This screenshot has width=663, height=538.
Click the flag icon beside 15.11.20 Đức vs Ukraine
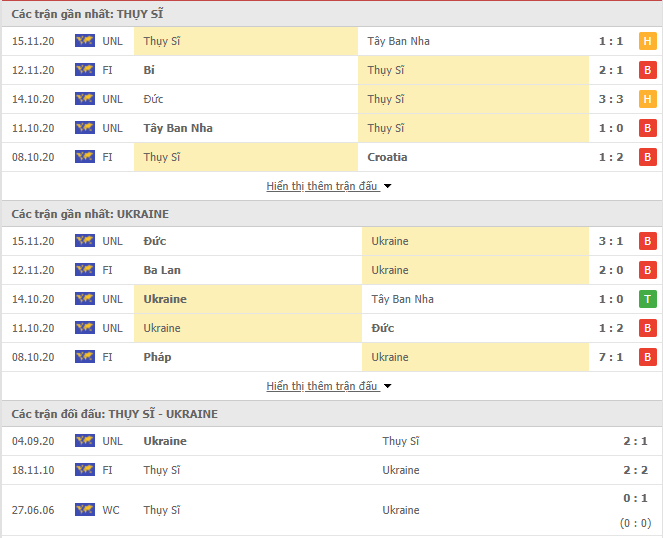pos(85,241)
